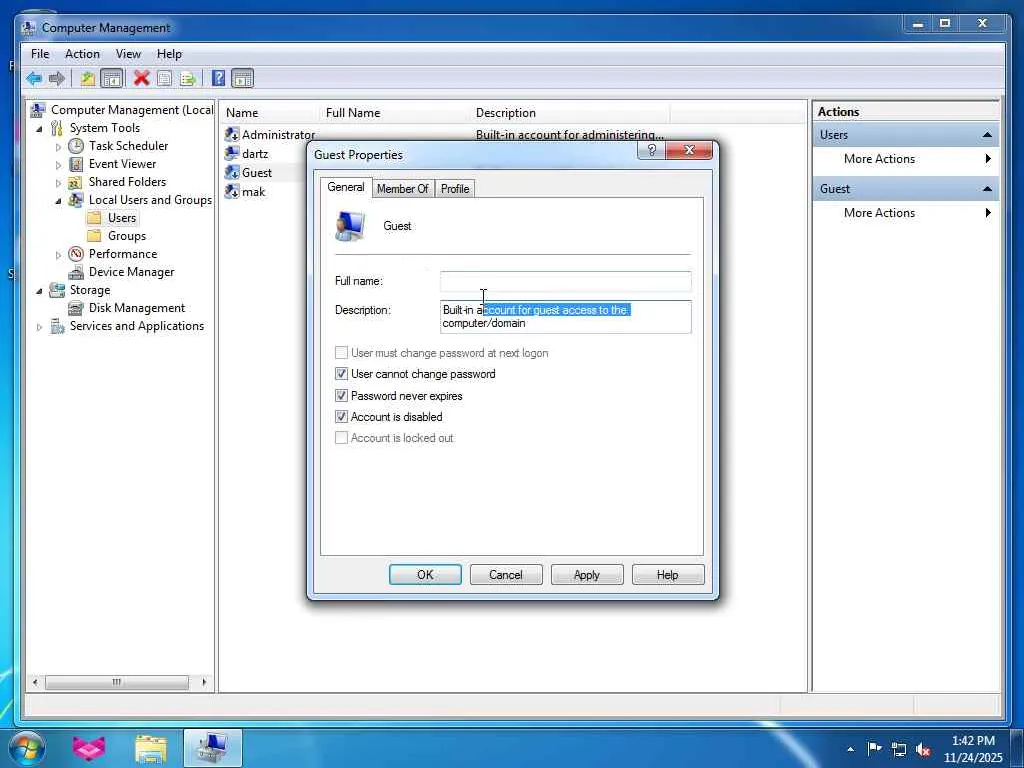Collapse the Users section in Actions pane

(x=987, y=135)
